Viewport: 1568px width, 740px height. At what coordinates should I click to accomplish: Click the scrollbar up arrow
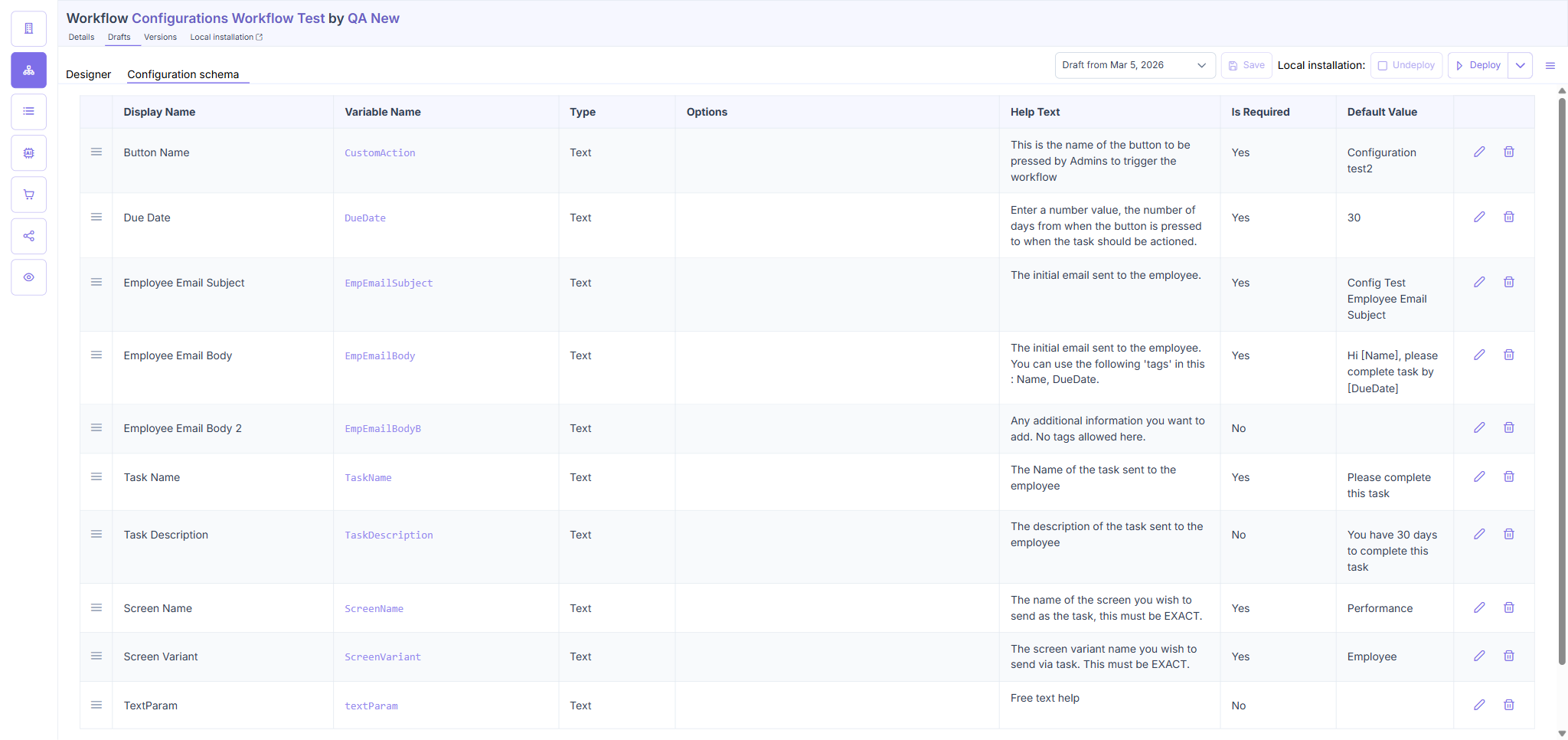[1562, 90]
